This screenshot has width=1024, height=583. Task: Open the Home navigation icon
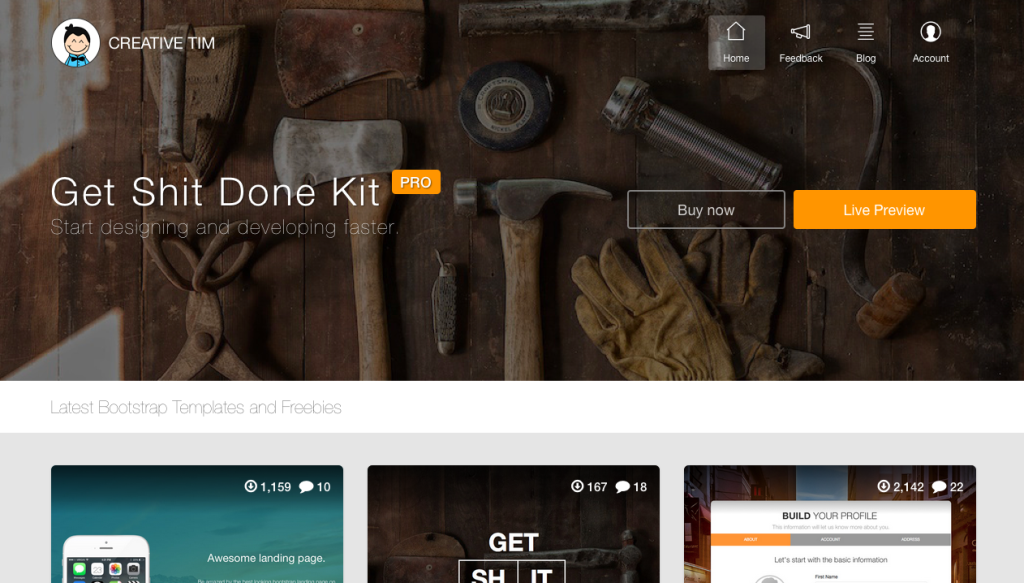736,32
